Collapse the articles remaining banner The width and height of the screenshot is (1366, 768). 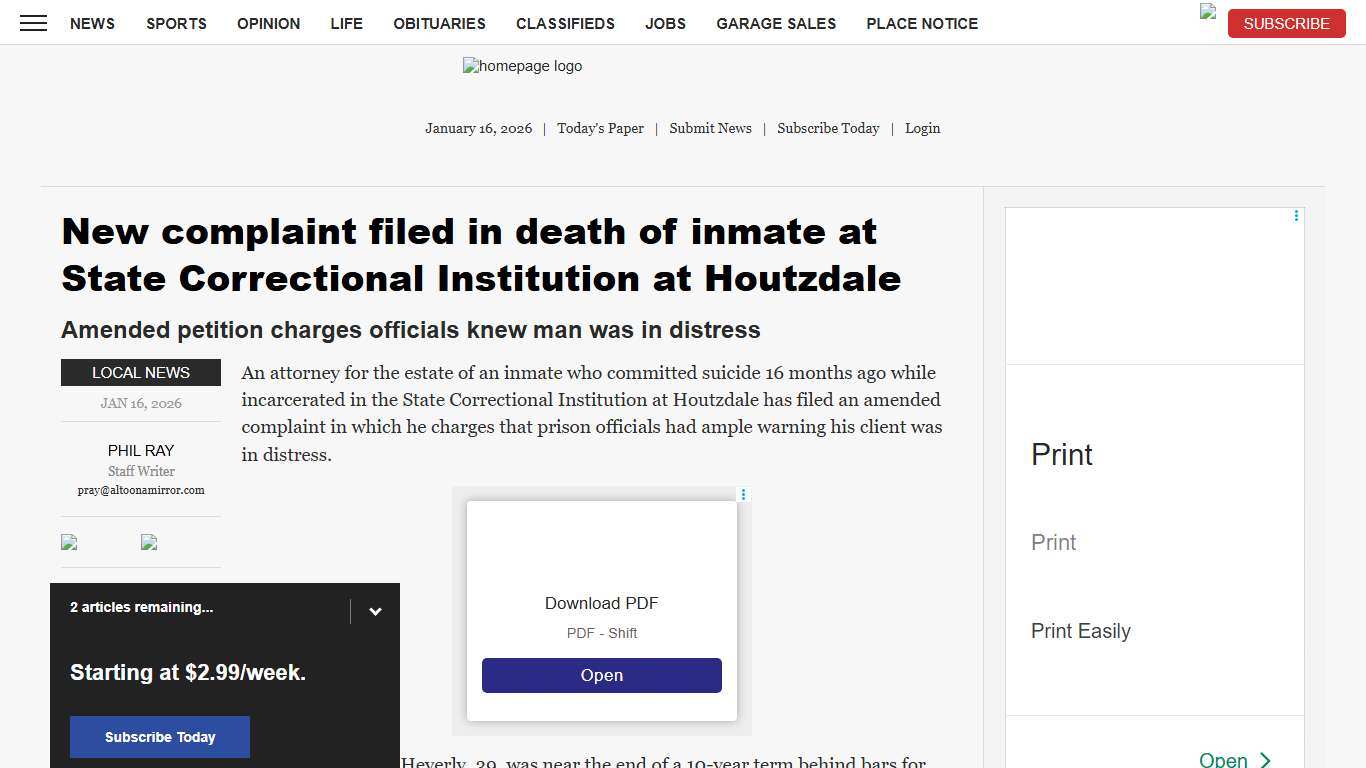coord(376,611)
